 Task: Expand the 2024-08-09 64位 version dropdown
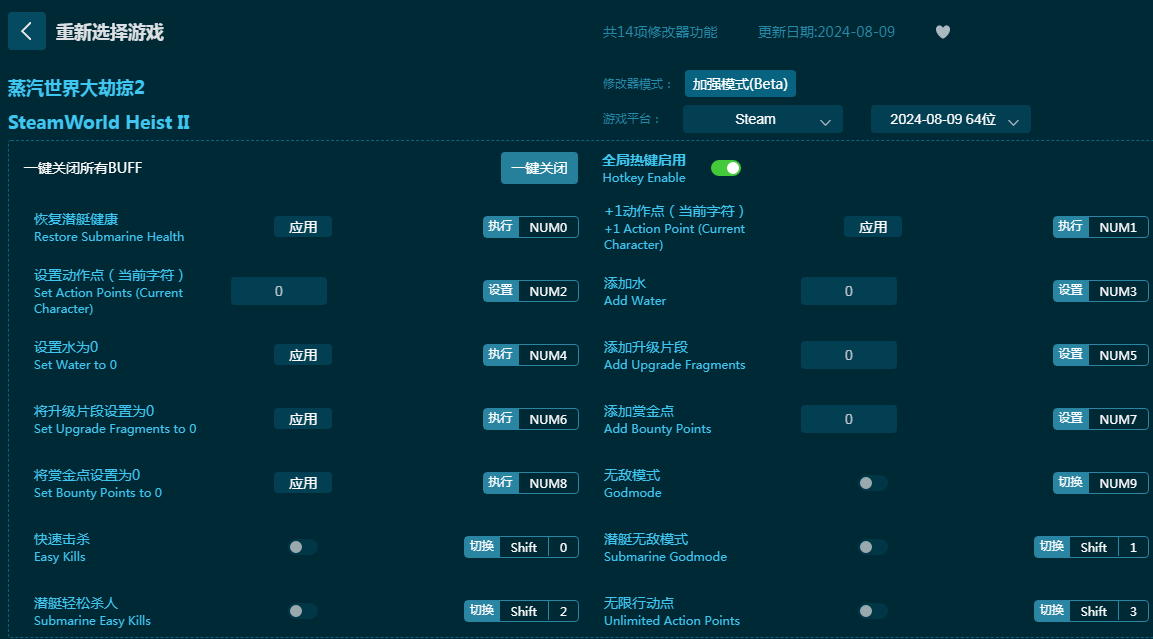pyautogui.click(x=950, y=119)
